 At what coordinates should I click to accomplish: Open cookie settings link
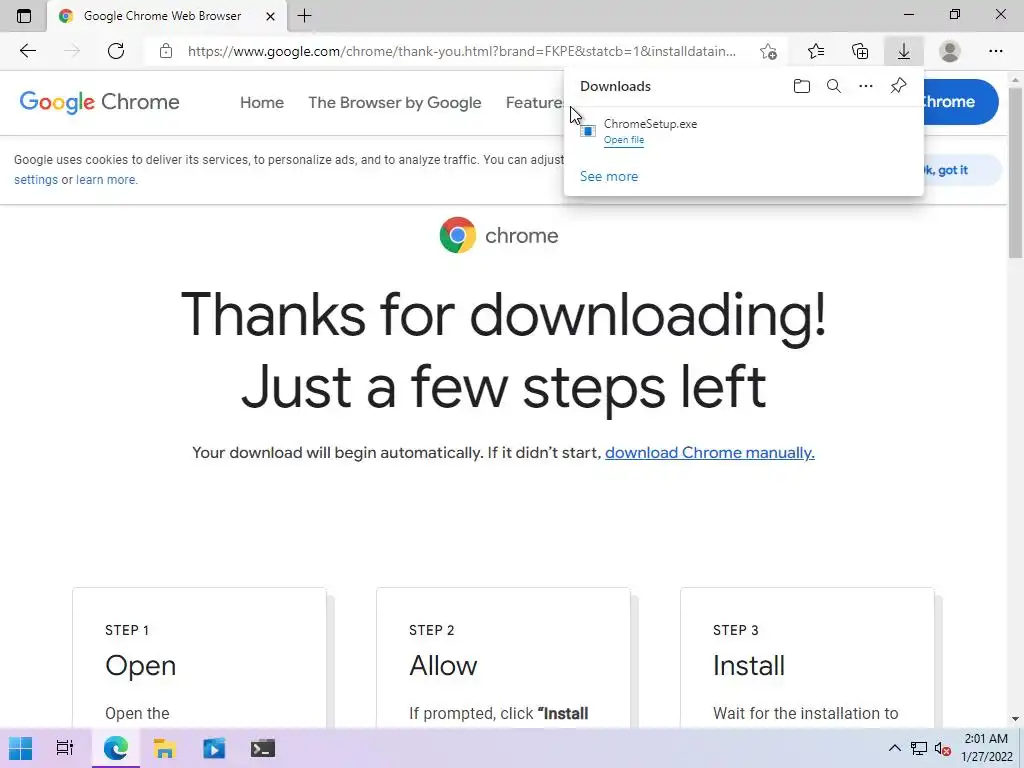point(36,180)
